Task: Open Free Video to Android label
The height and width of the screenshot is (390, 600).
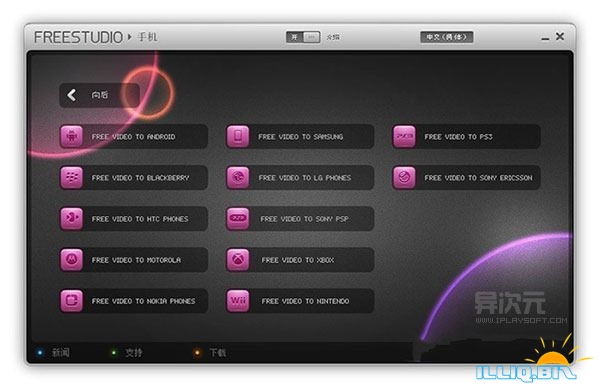Action: 134,137
